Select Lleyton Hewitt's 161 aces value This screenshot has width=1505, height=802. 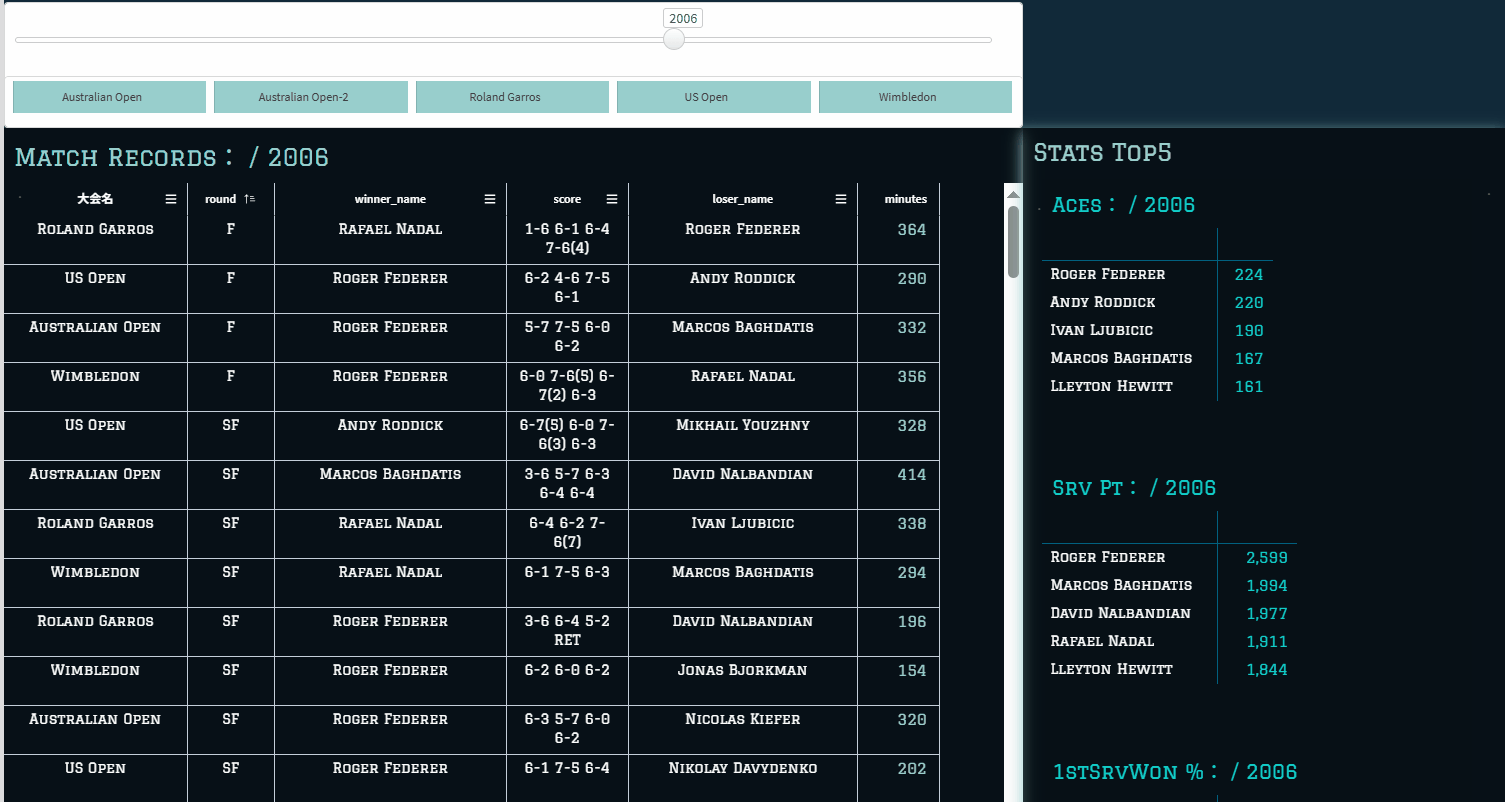click(1249, 387)
